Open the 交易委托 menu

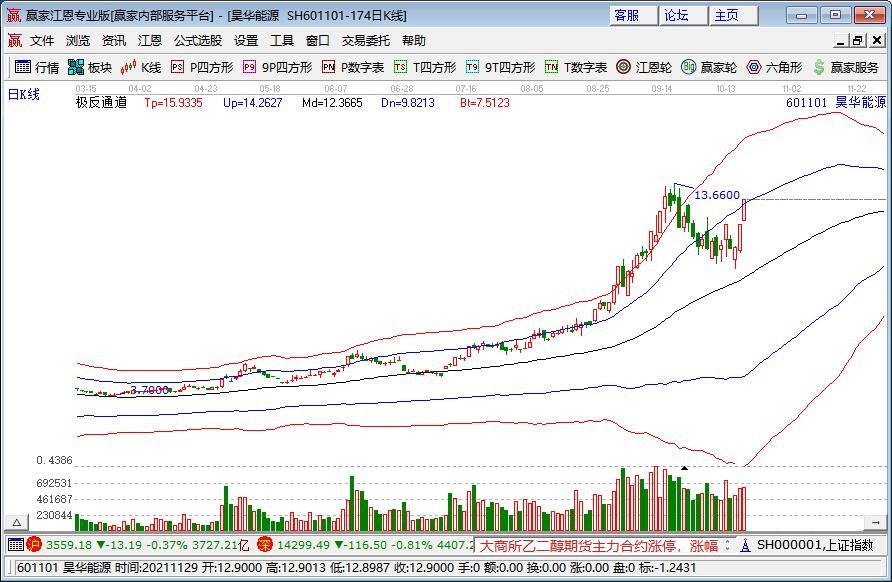click(x=366, y=40)
